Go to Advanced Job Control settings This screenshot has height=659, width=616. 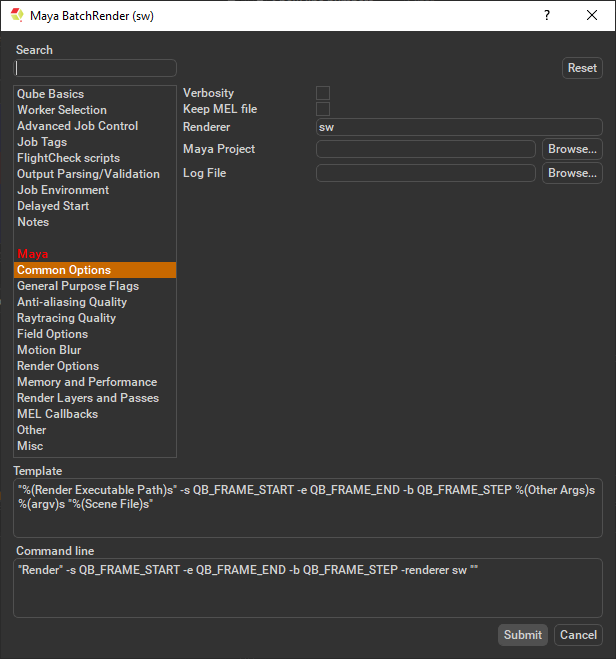77,126
